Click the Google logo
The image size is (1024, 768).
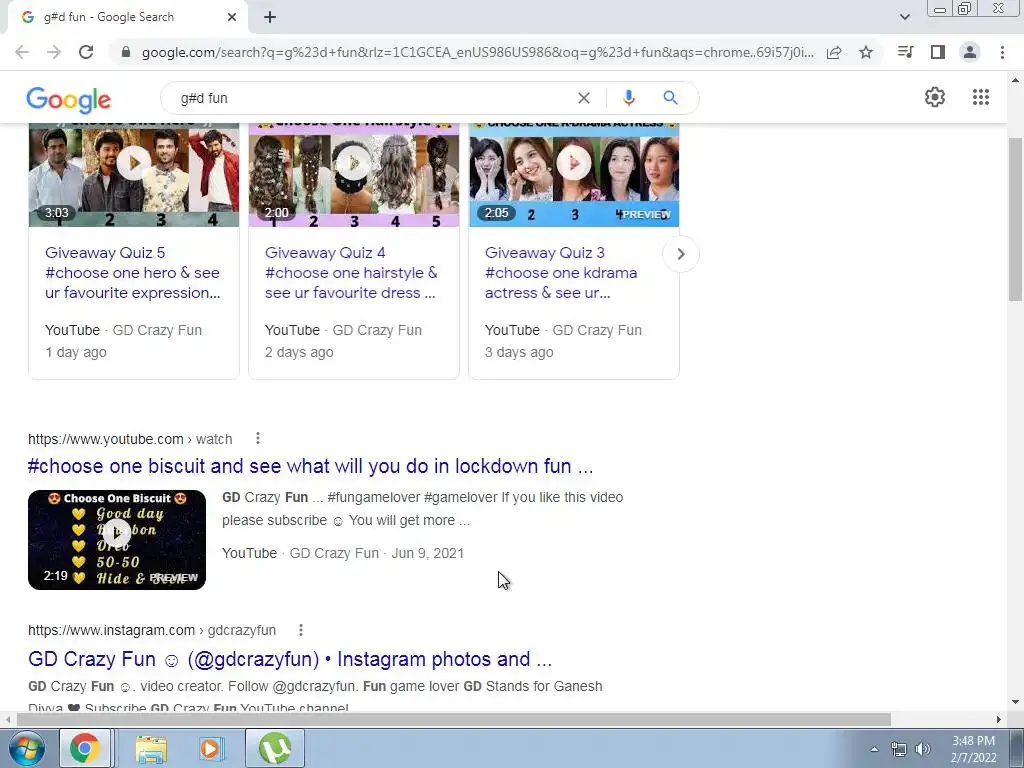point(69,99)
